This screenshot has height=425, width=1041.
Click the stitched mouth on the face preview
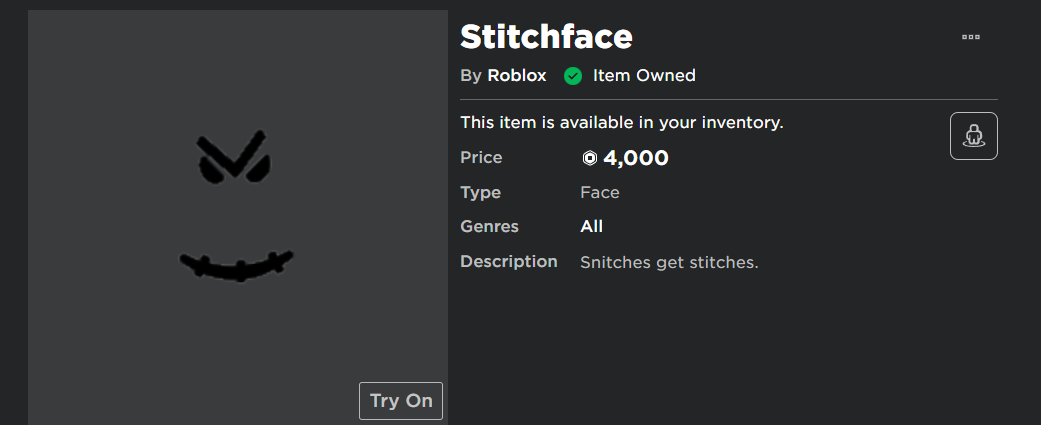(x=236, y=266)
